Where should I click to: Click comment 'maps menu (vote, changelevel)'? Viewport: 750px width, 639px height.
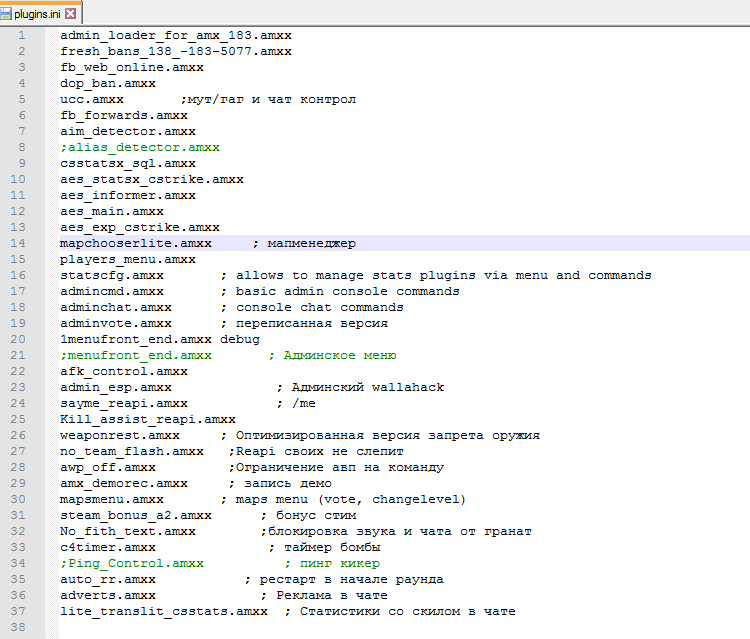pos(351,499)
